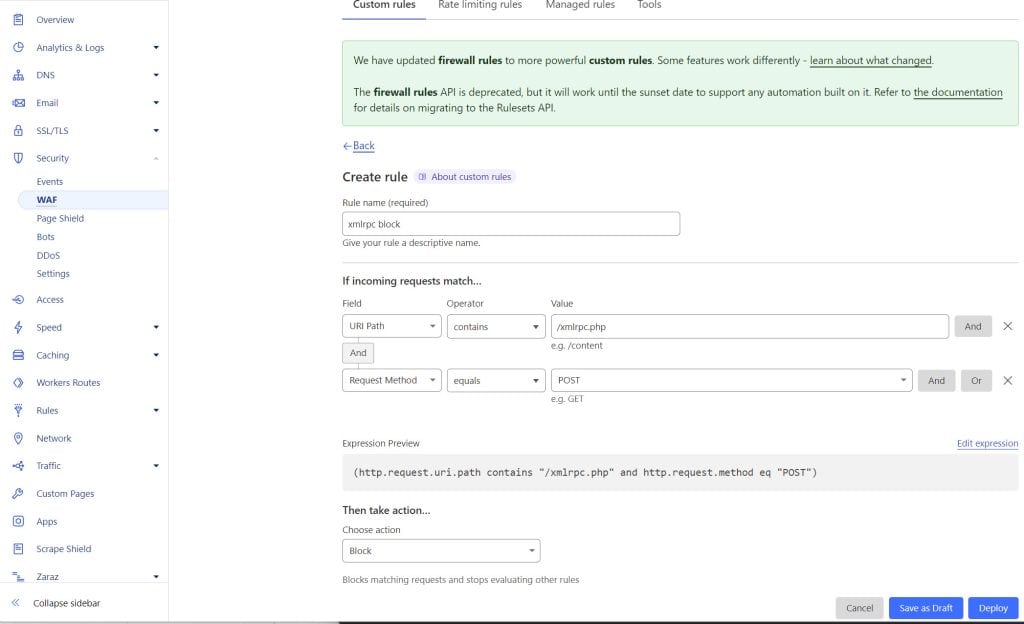Screen dimensions: 1024x624
Task: Open the URI Path field dropdown
Action: click(x=391, y=326)
